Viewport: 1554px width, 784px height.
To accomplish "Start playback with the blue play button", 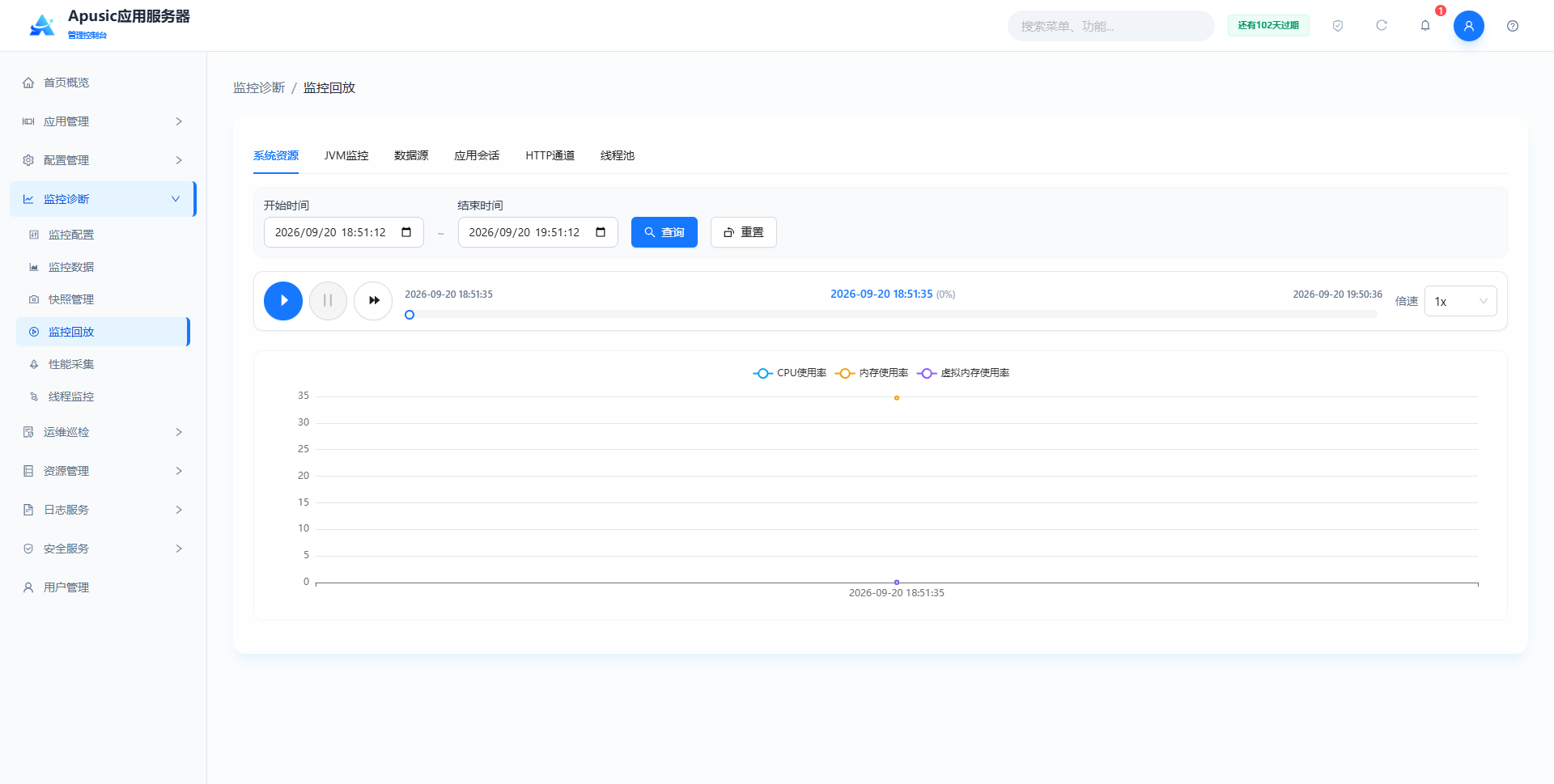I will 283,301.
